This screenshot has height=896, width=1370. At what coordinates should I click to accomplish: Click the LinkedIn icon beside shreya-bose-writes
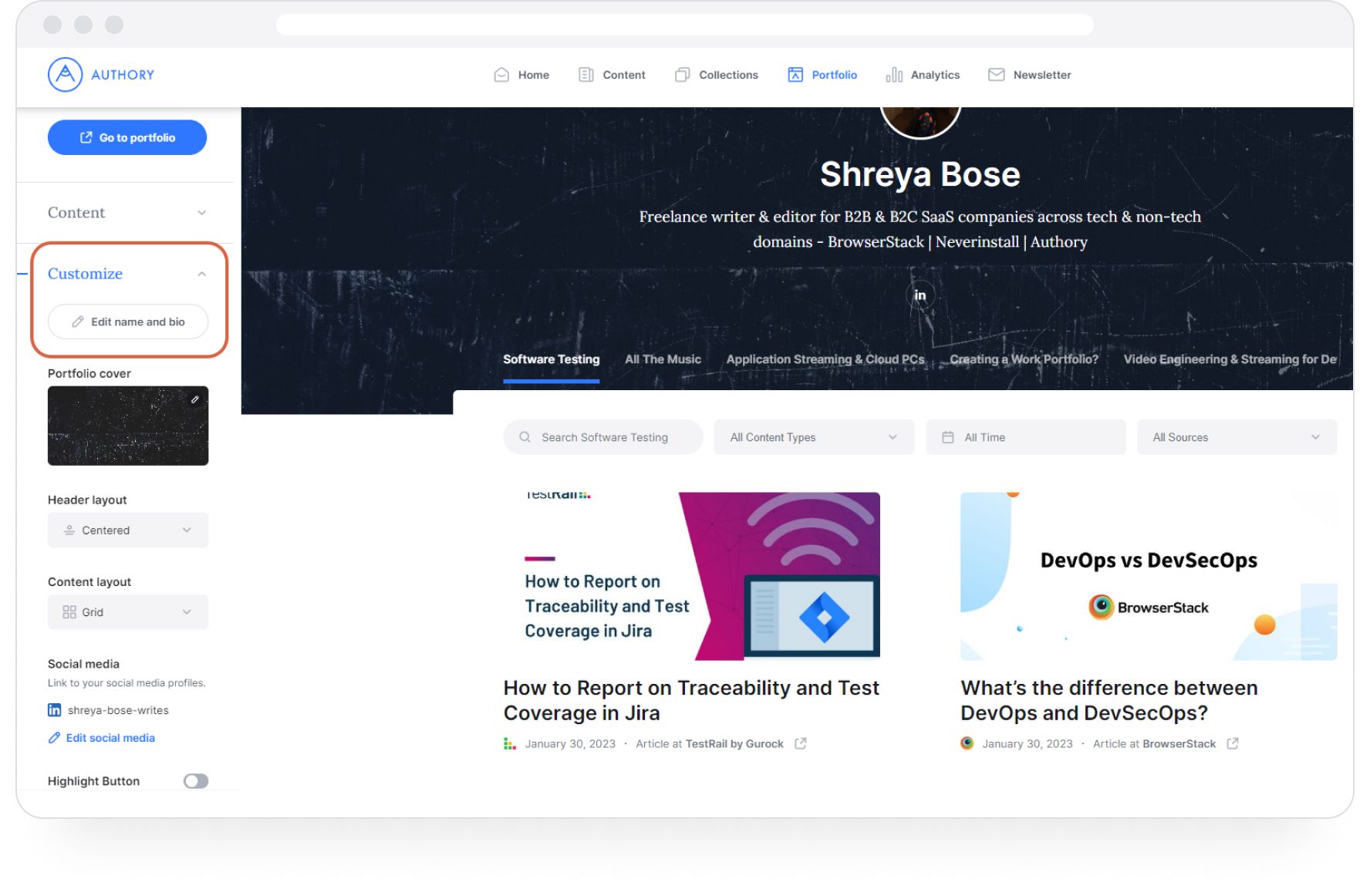pos(54,710)
